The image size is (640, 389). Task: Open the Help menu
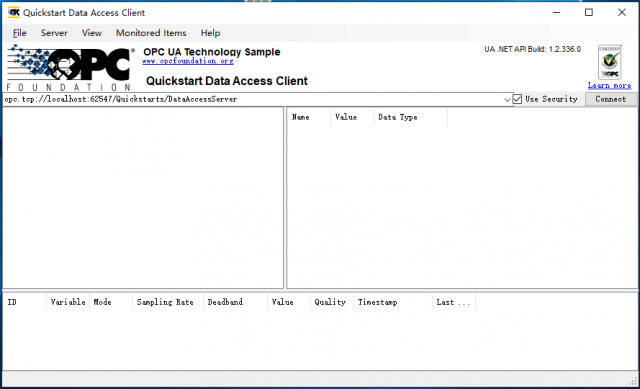point(210,33)
